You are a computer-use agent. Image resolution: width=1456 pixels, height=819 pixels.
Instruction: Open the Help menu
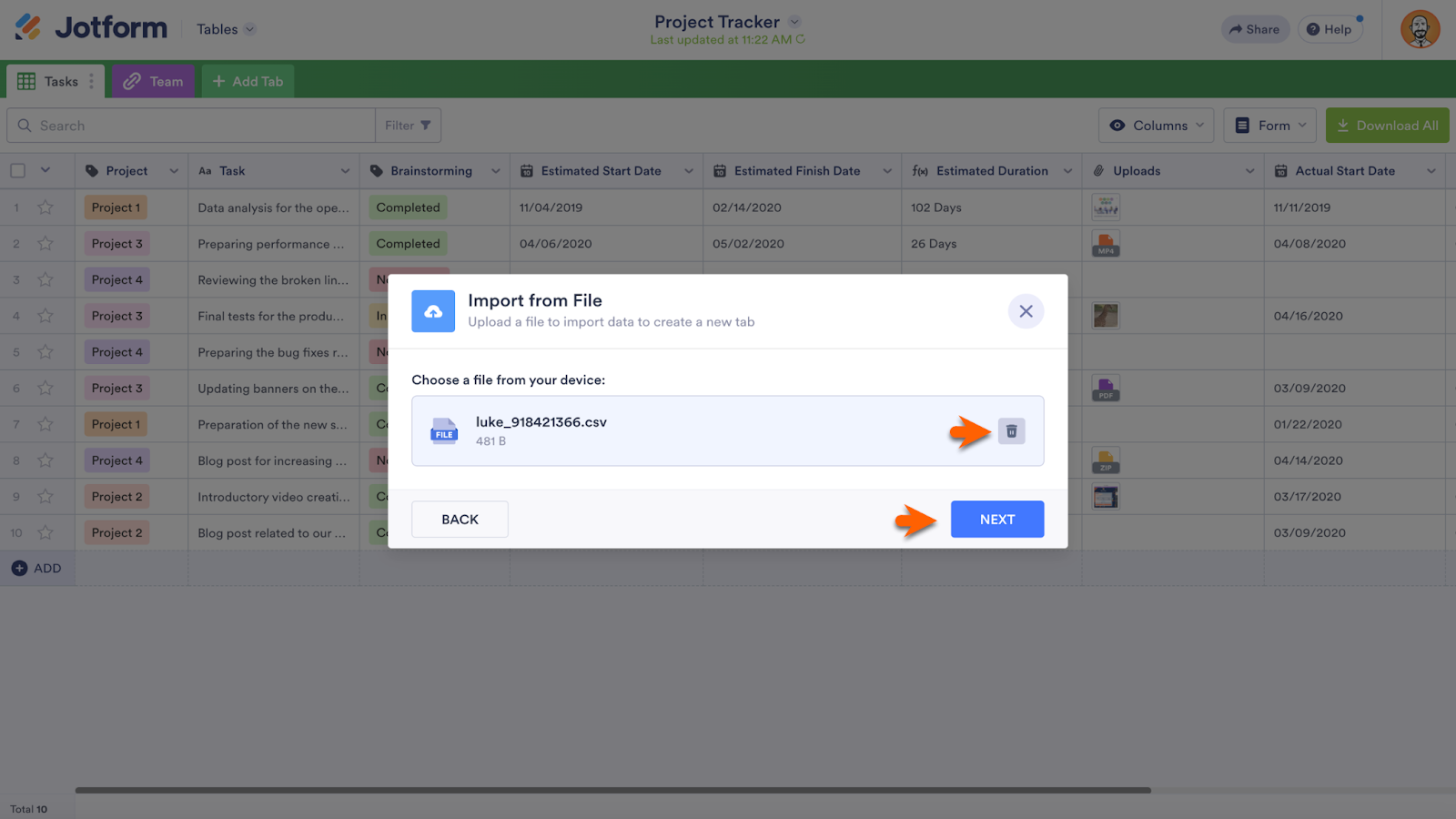point(1330,29)
